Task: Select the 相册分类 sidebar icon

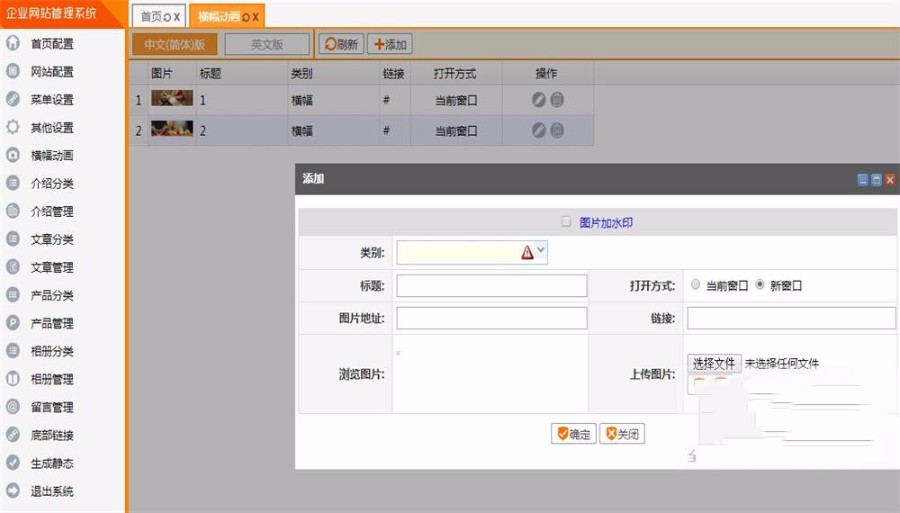Action: tap(13, 351)
